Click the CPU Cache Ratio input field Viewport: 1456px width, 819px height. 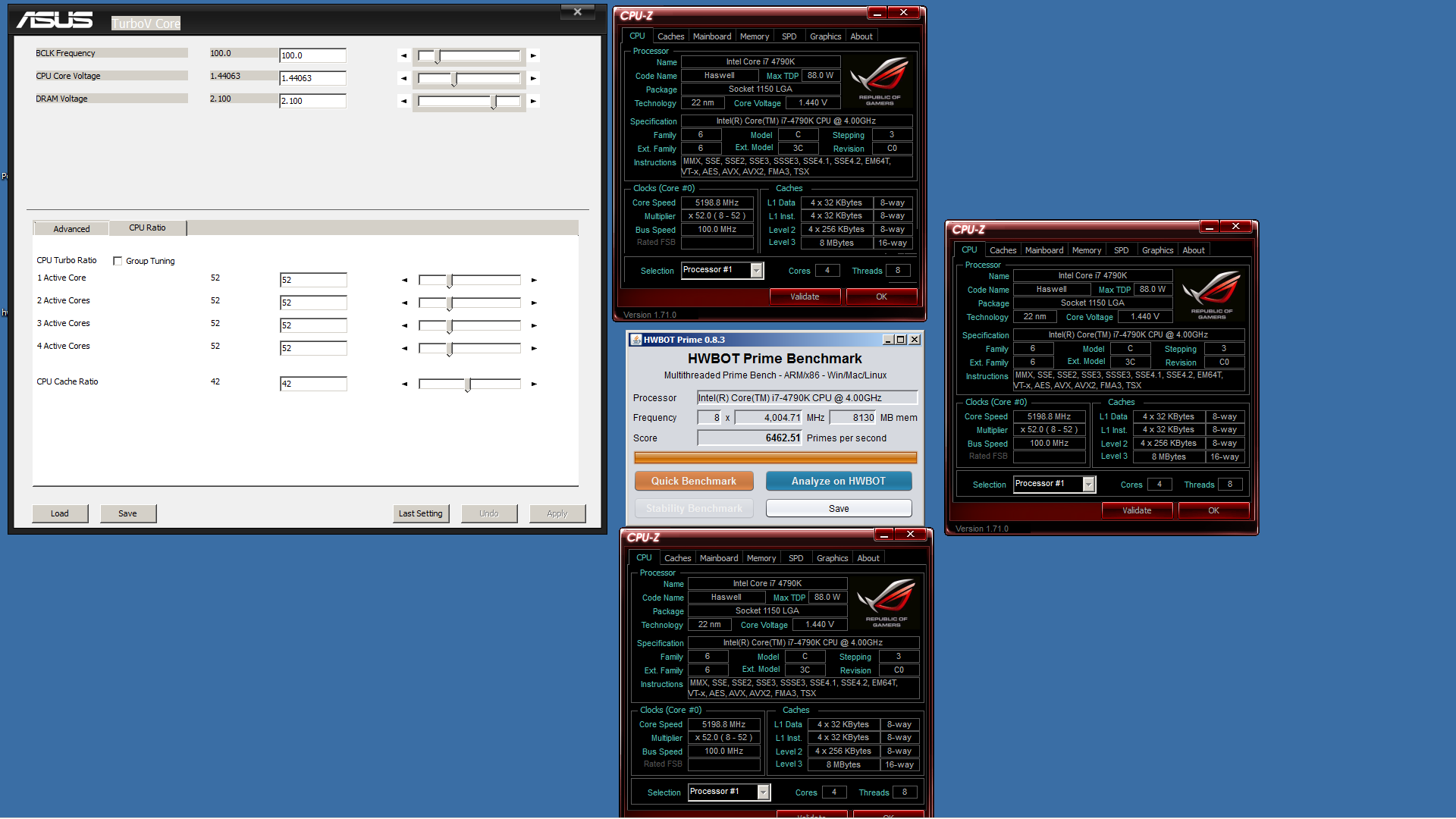(x=313, y=384)
